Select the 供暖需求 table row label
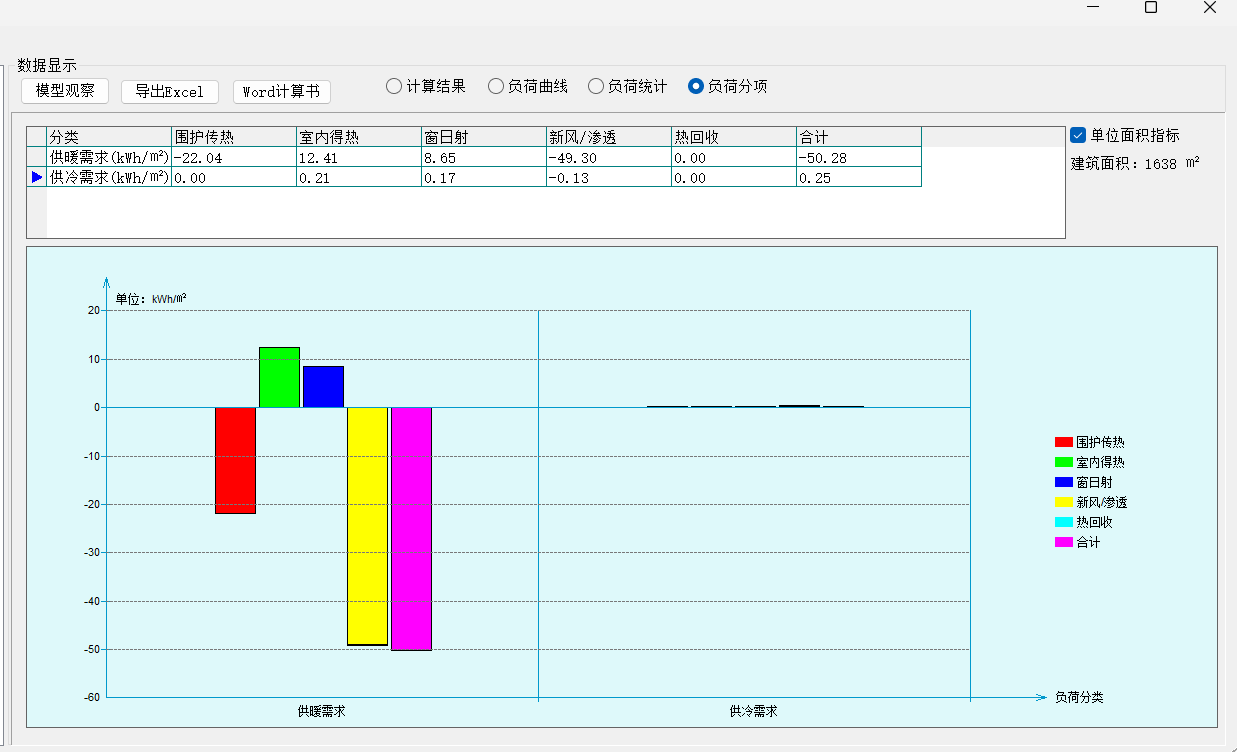The image size is (1237, 752). click(109, 157)
